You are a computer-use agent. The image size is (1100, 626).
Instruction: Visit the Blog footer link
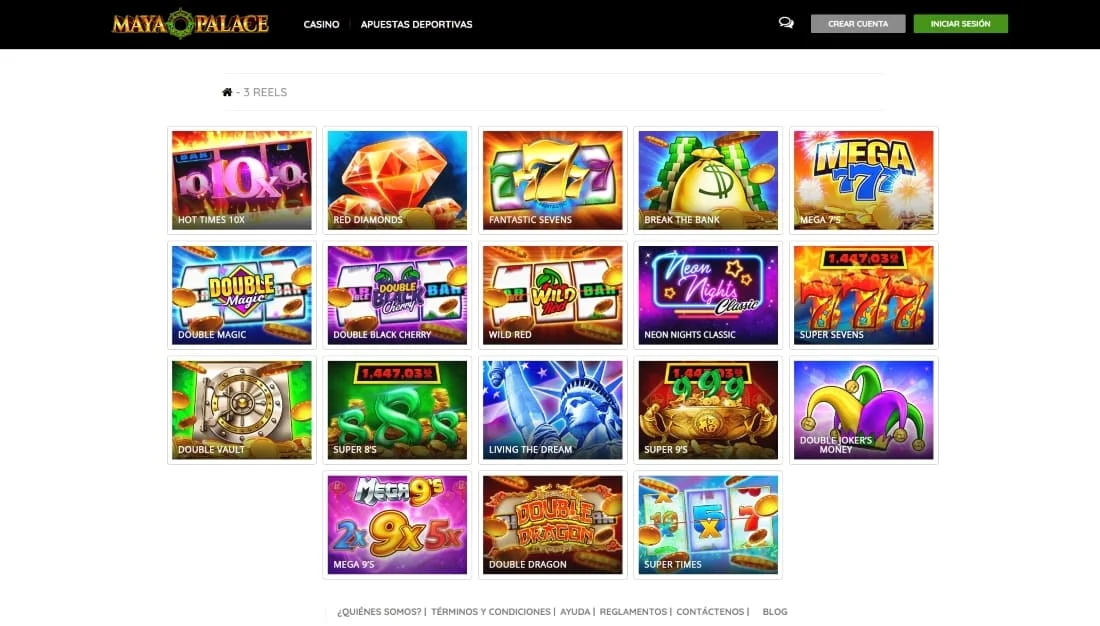click(x=774, y=612)
